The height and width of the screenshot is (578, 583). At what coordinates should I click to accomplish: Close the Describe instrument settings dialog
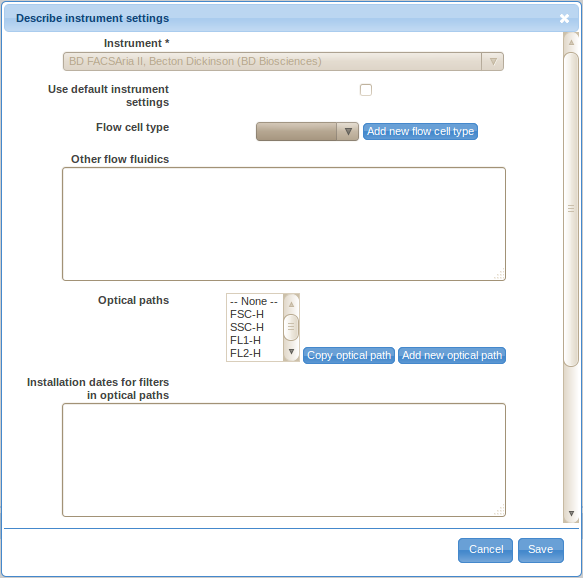(x=564, y=18)
